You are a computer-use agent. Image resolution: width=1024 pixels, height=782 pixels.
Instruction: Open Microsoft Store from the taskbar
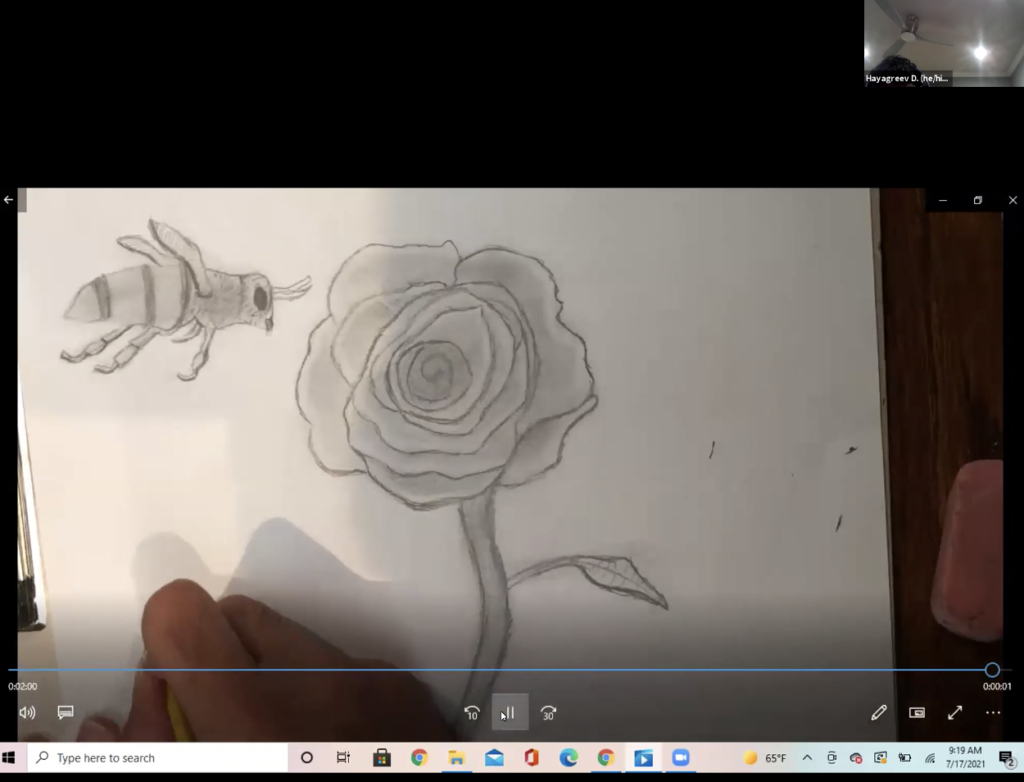pos(381,758)
